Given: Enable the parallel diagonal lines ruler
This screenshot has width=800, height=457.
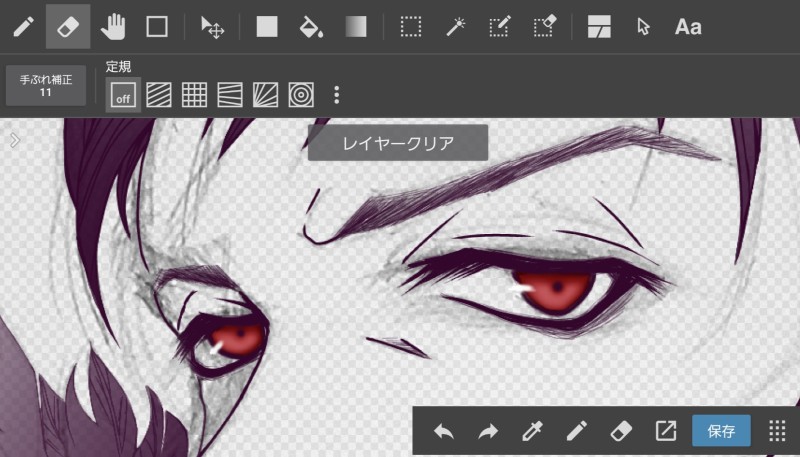Looking at the screenshot, I should tap(159, 95).
